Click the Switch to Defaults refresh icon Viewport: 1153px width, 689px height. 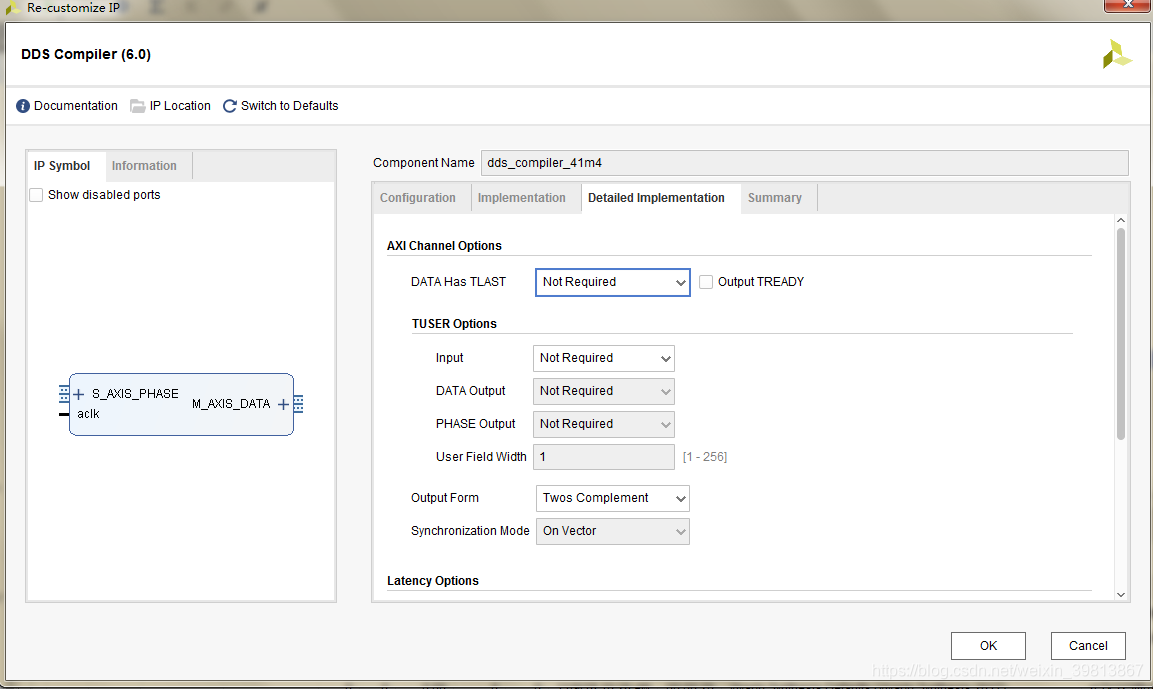229,106
